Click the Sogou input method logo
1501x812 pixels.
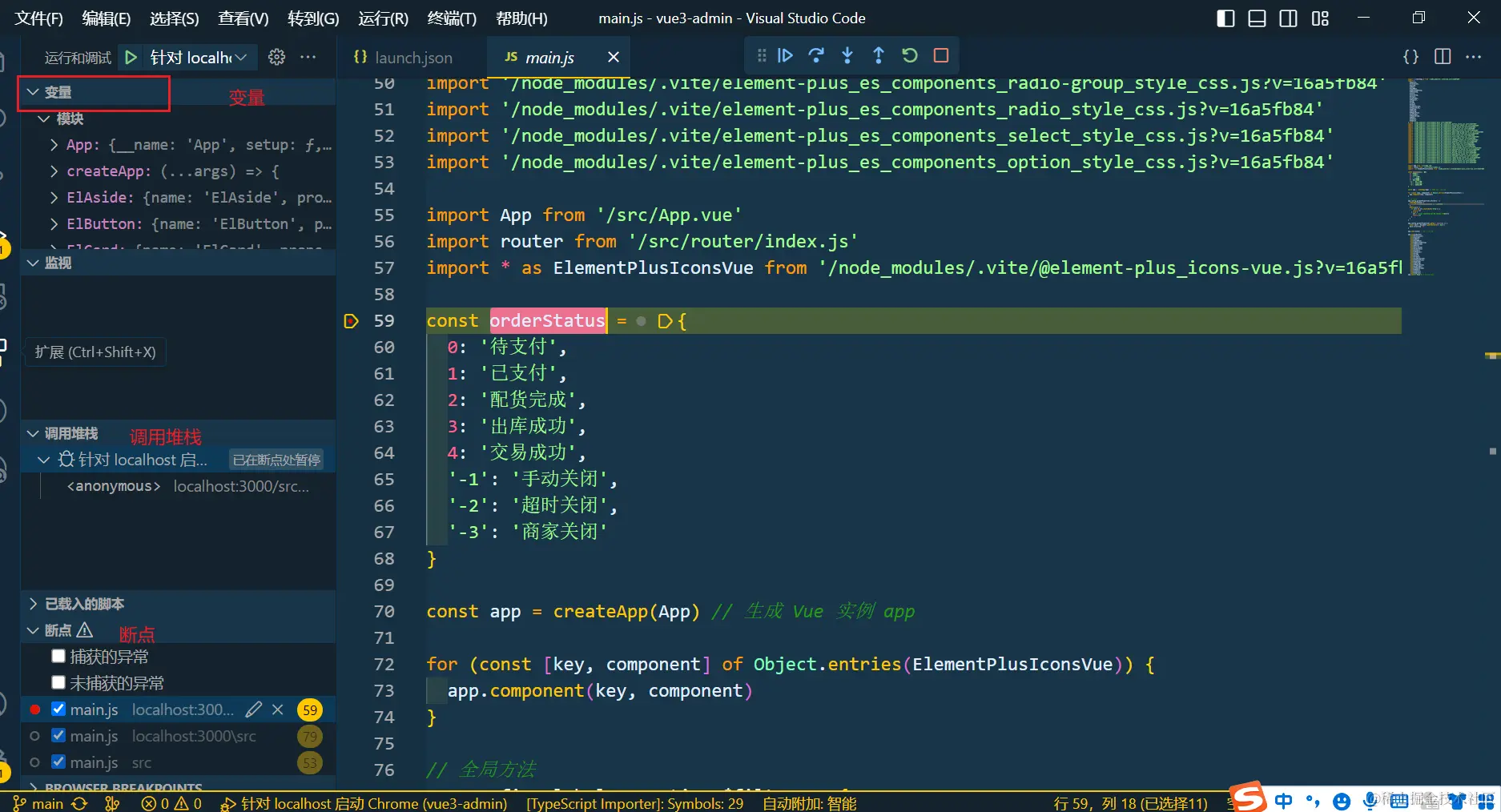(1248, 798)
